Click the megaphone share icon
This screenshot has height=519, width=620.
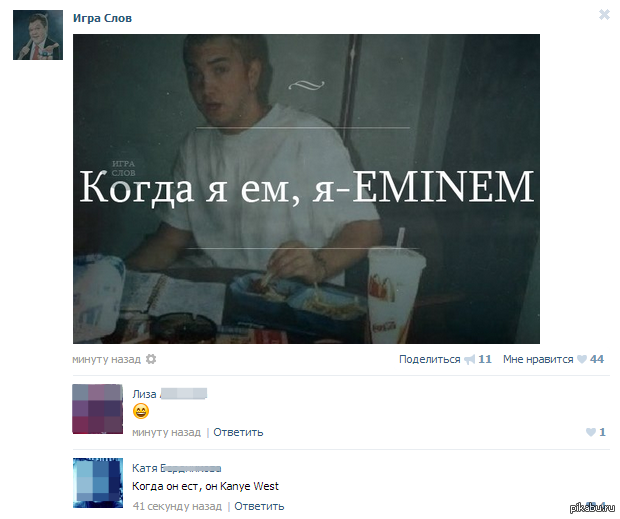(x=469, y=359)
